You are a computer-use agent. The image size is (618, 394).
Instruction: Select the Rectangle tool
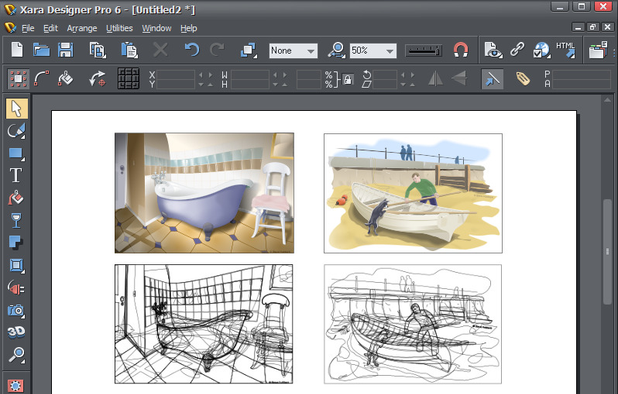pyautogui.click(x=17, y=153)
